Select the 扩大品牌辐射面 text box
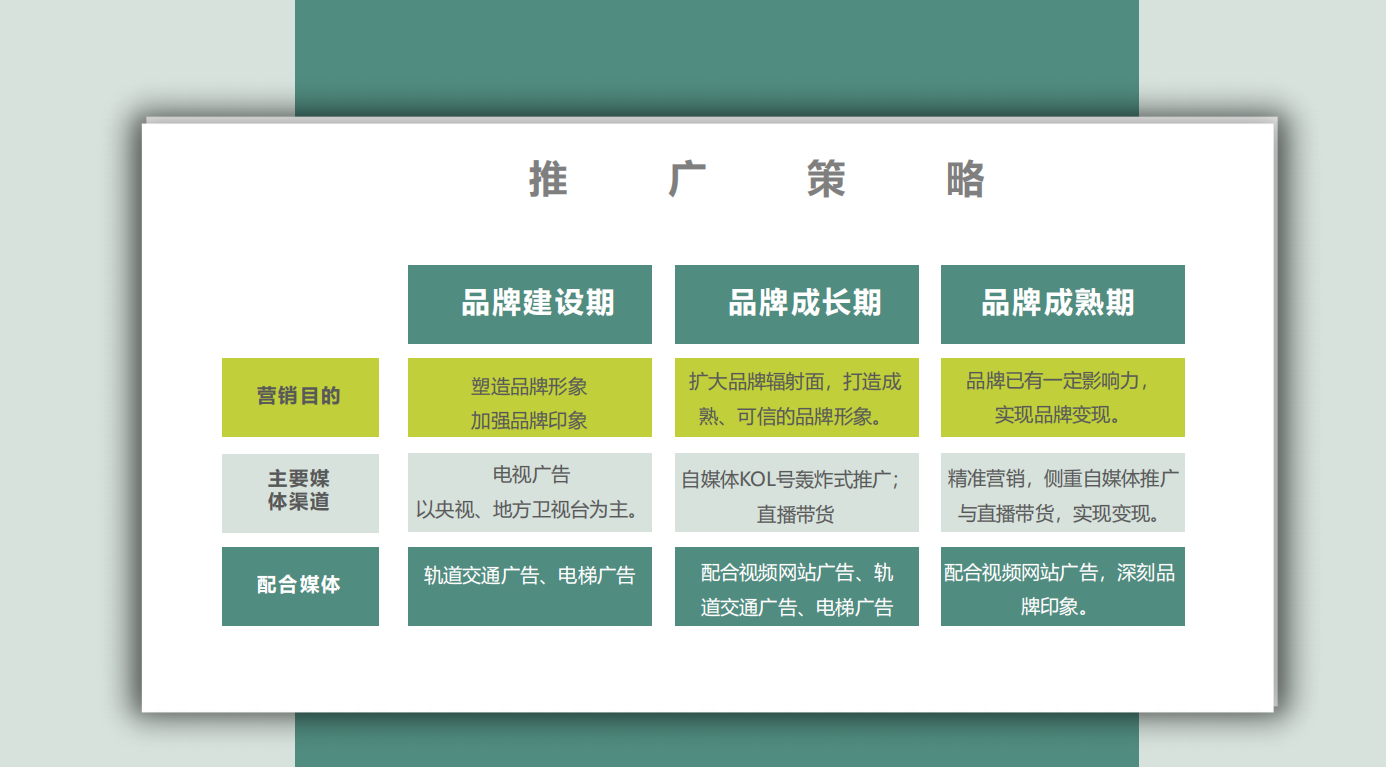Screen dimensions: 1386x767 (797, 398)
